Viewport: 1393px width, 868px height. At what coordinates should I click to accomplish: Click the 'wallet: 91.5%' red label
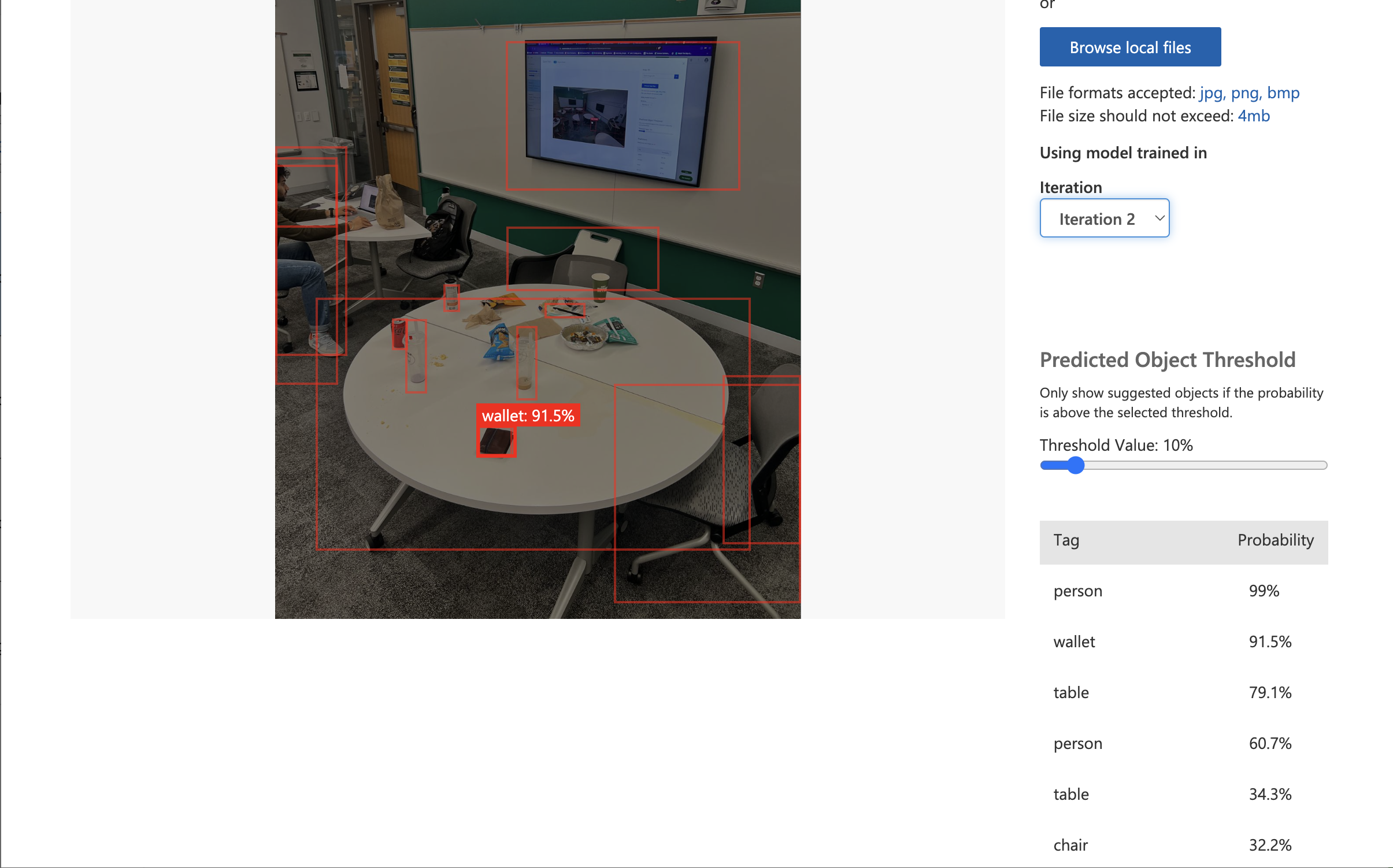click(x=528, y=416)
